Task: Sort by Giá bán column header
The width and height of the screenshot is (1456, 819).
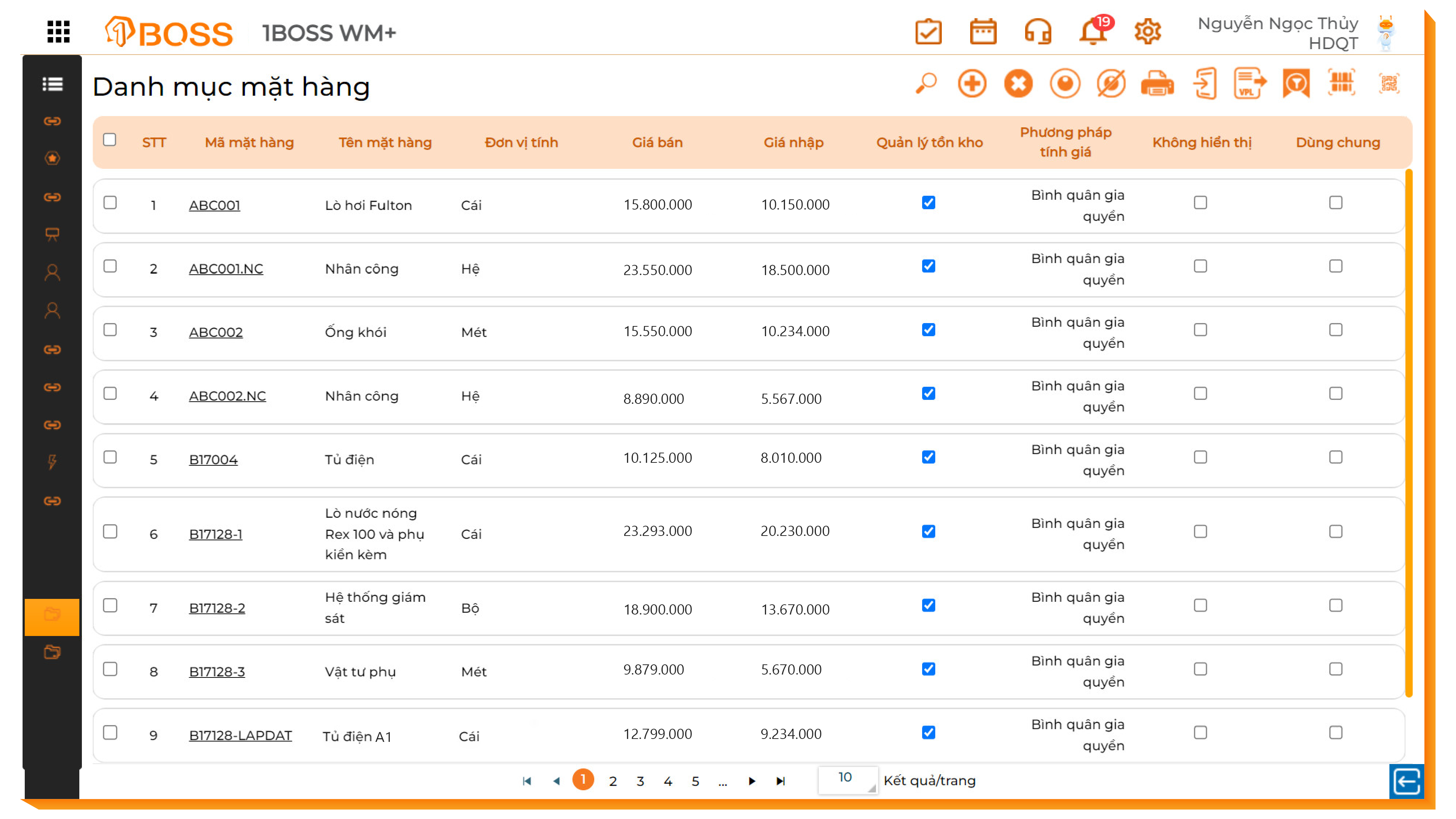Action: coord(657,142)
